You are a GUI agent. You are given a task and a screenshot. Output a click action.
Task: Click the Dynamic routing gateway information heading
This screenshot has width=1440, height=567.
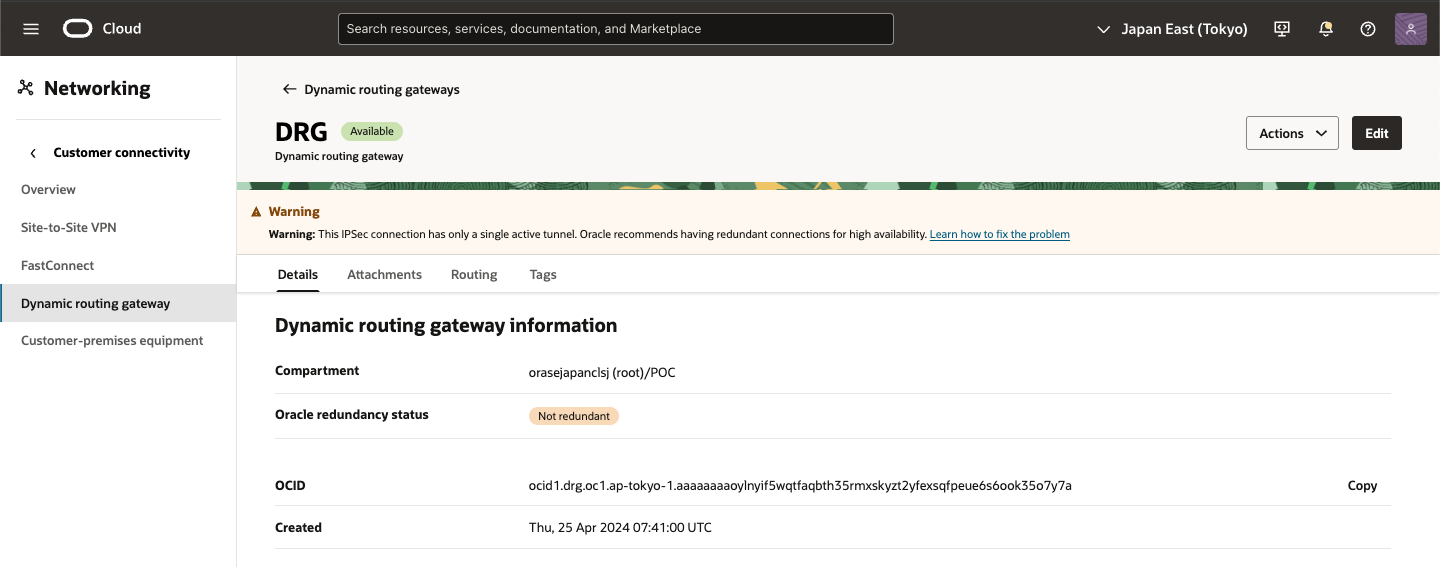click(x=446, y=325)
